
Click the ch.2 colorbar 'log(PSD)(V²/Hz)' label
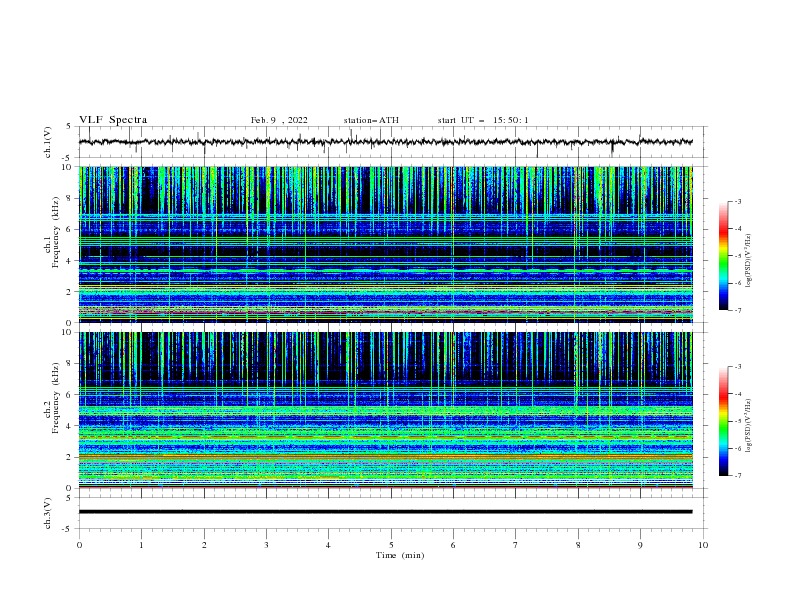click(749, 426)
